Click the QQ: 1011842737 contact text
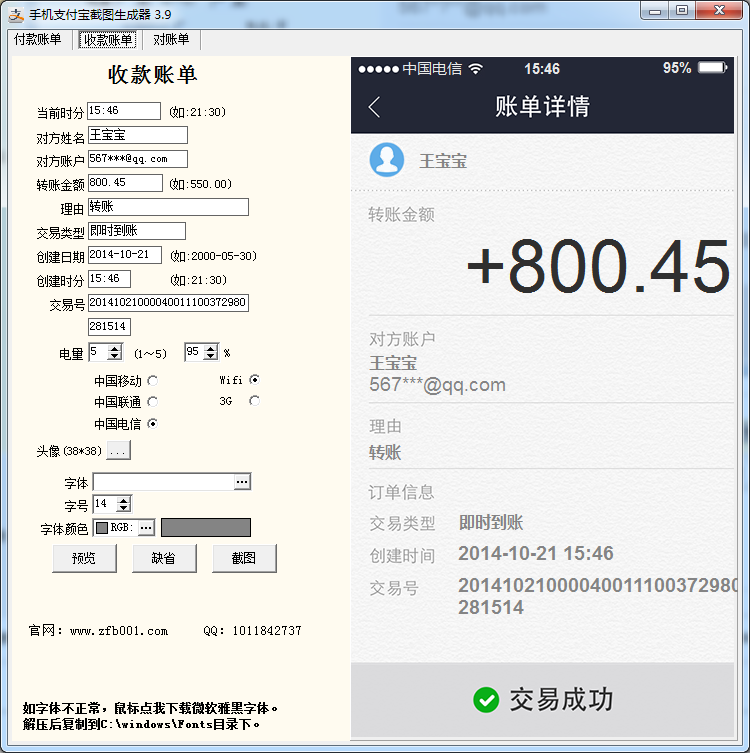The image size is (750, 753). pos(253,631)
